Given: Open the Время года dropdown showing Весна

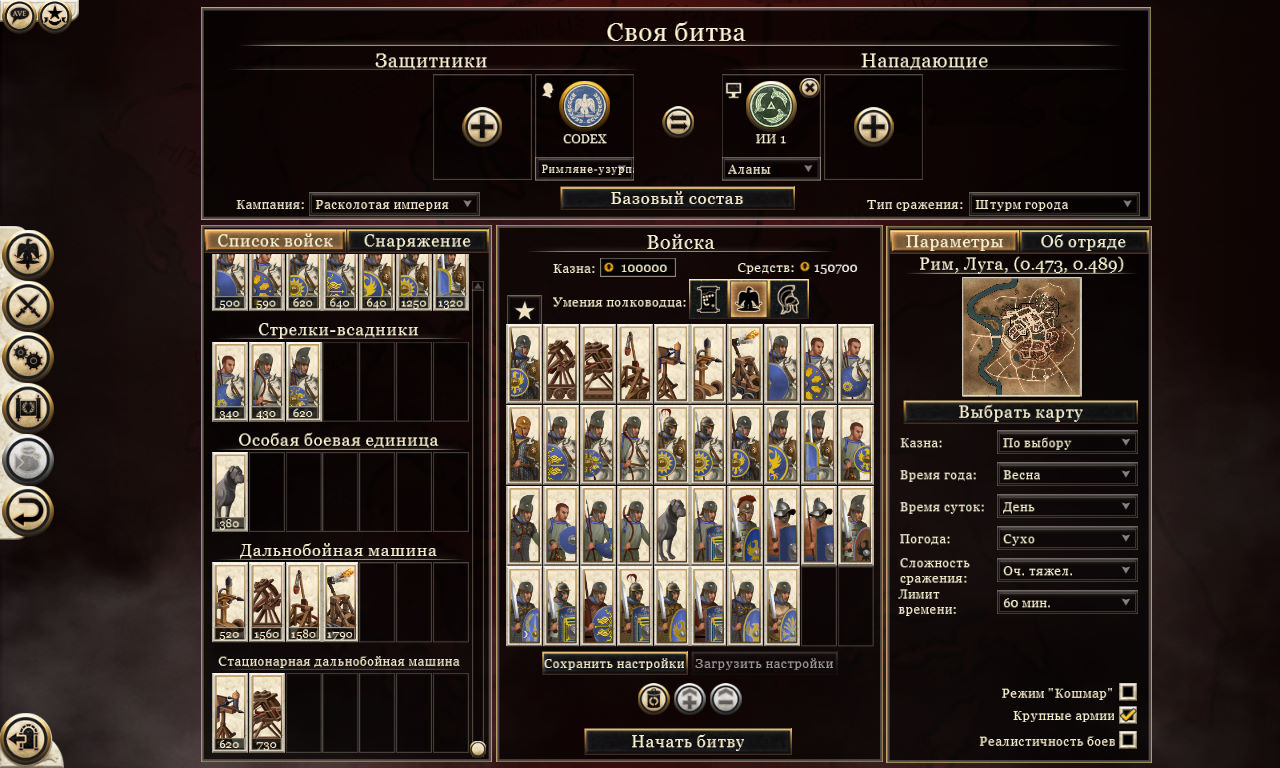Looking at the screenshot, I should (1067, 474).
